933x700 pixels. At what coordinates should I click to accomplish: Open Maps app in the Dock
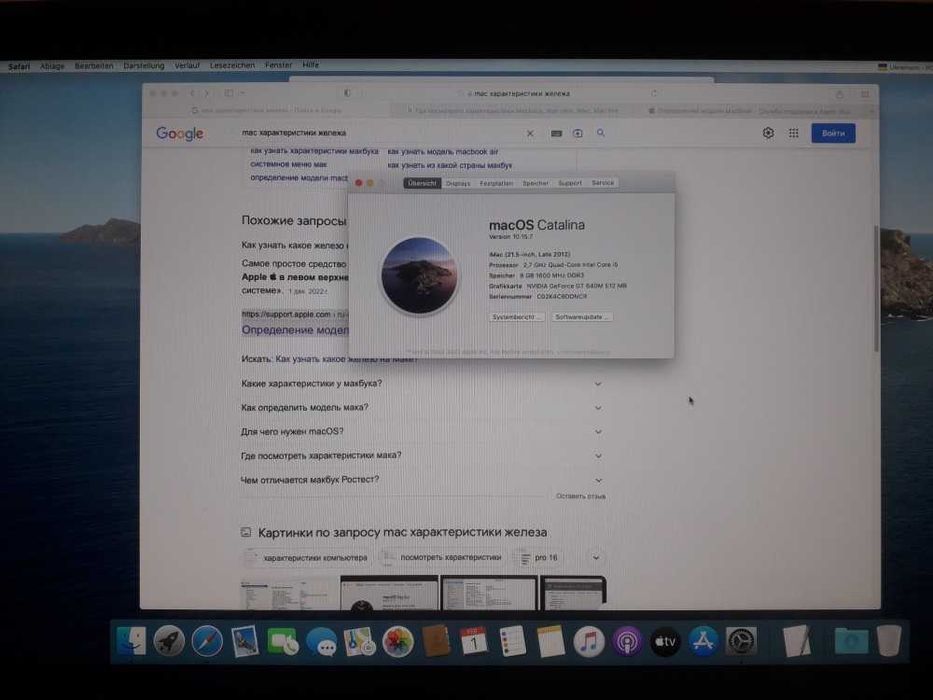click(359, 642)
